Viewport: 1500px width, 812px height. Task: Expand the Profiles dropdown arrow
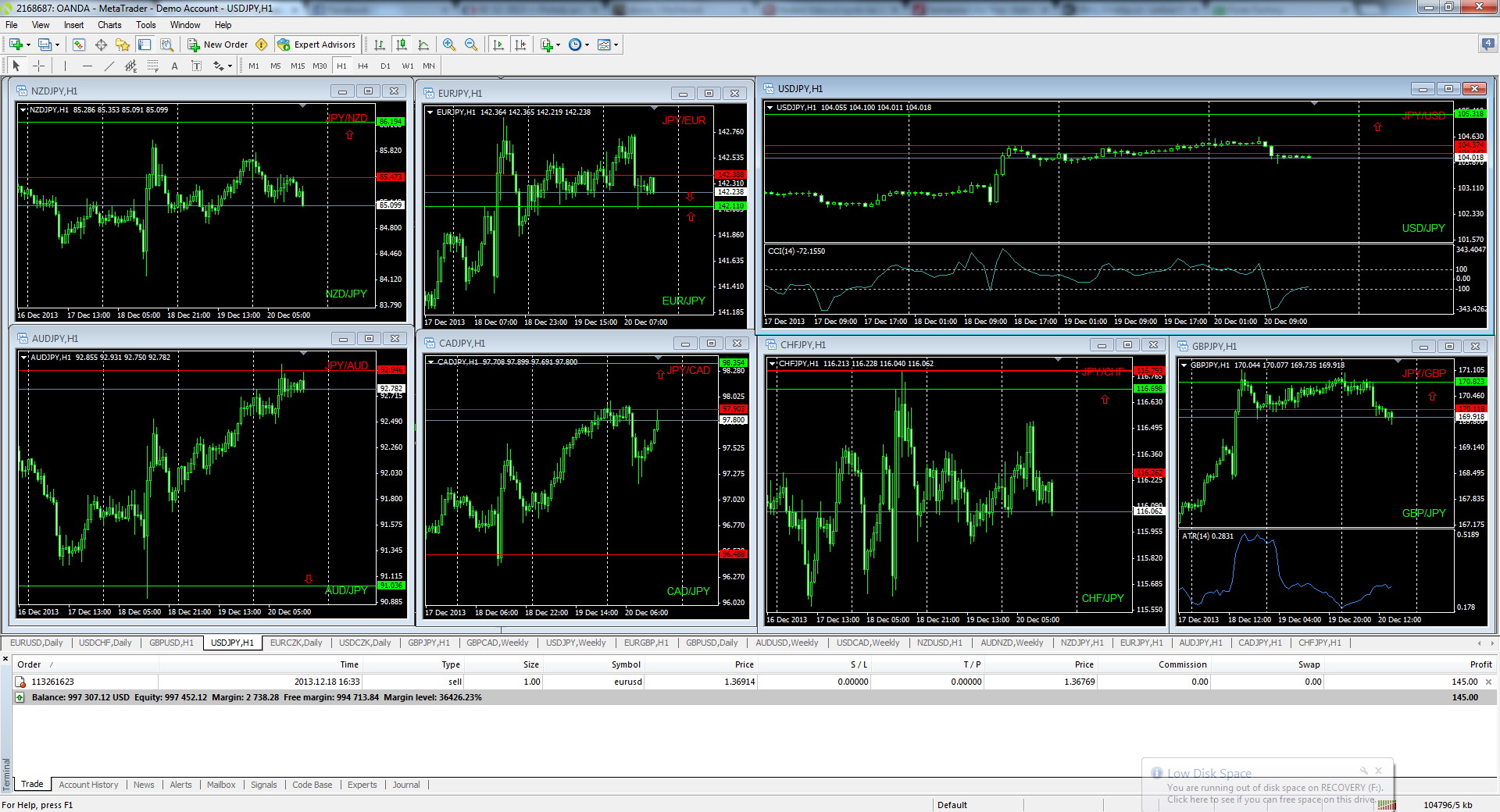click(57, 45)
